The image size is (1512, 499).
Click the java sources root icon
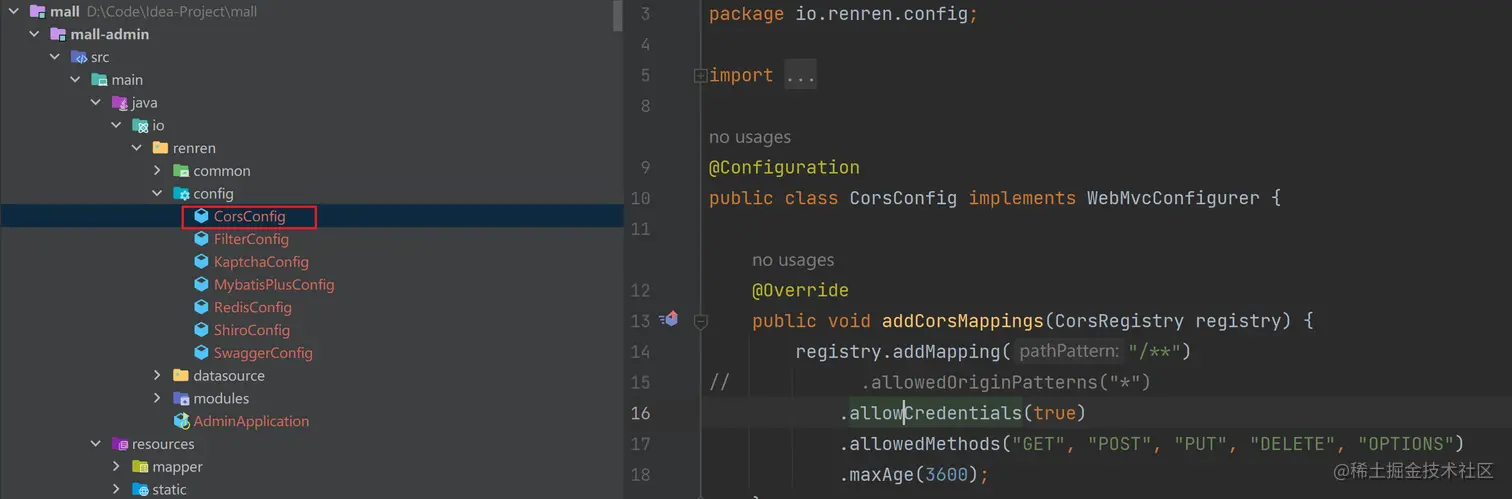120,103
